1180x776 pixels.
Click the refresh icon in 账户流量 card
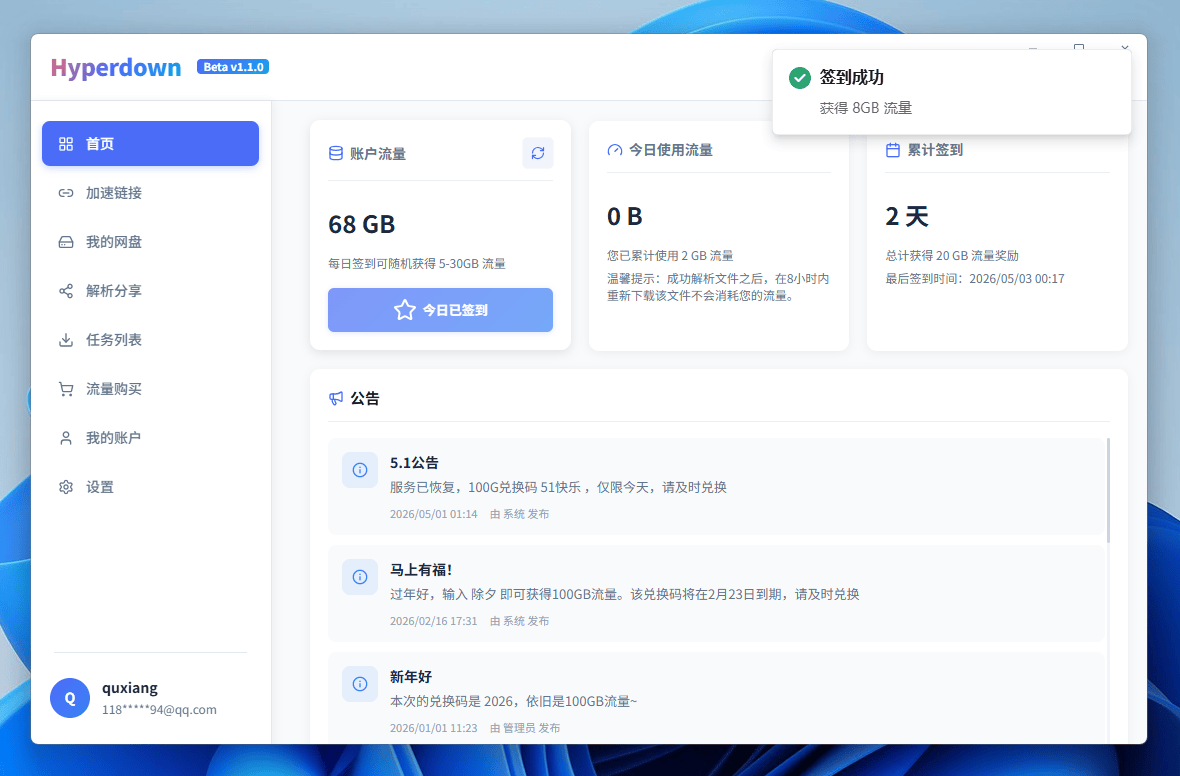pyautogui.click(x=537, y=153)
